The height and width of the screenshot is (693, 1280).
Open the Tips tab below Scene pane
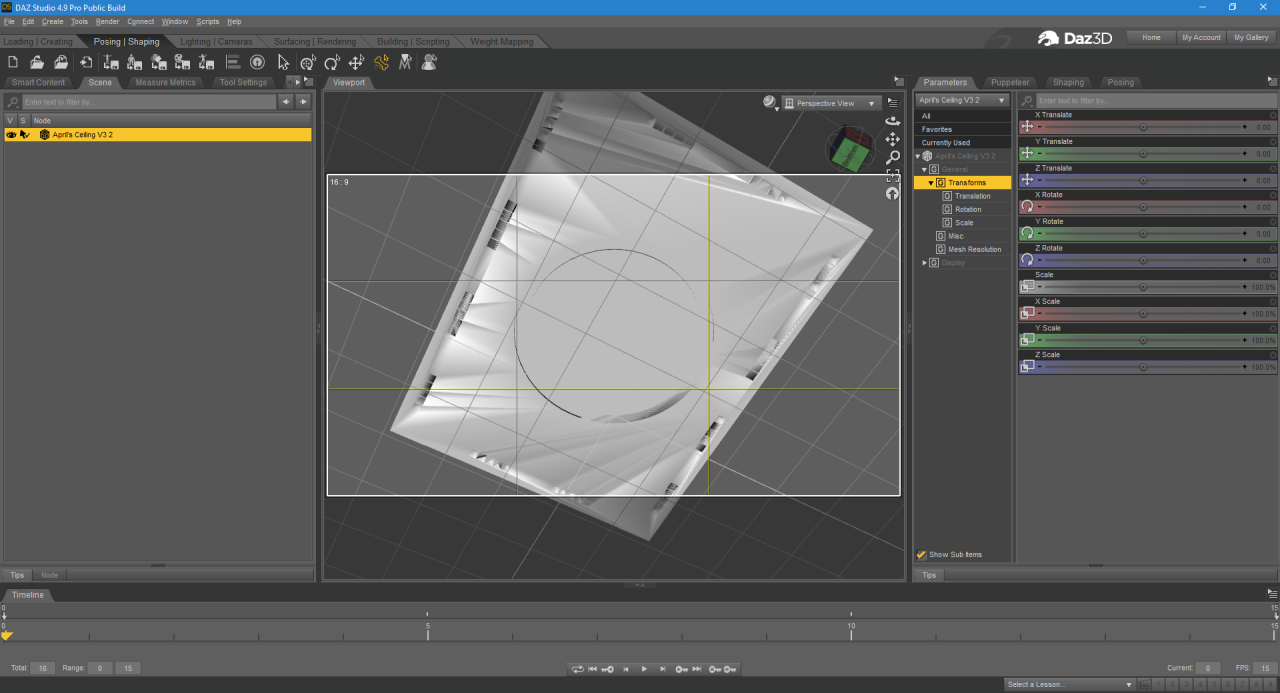pos(17,575)
